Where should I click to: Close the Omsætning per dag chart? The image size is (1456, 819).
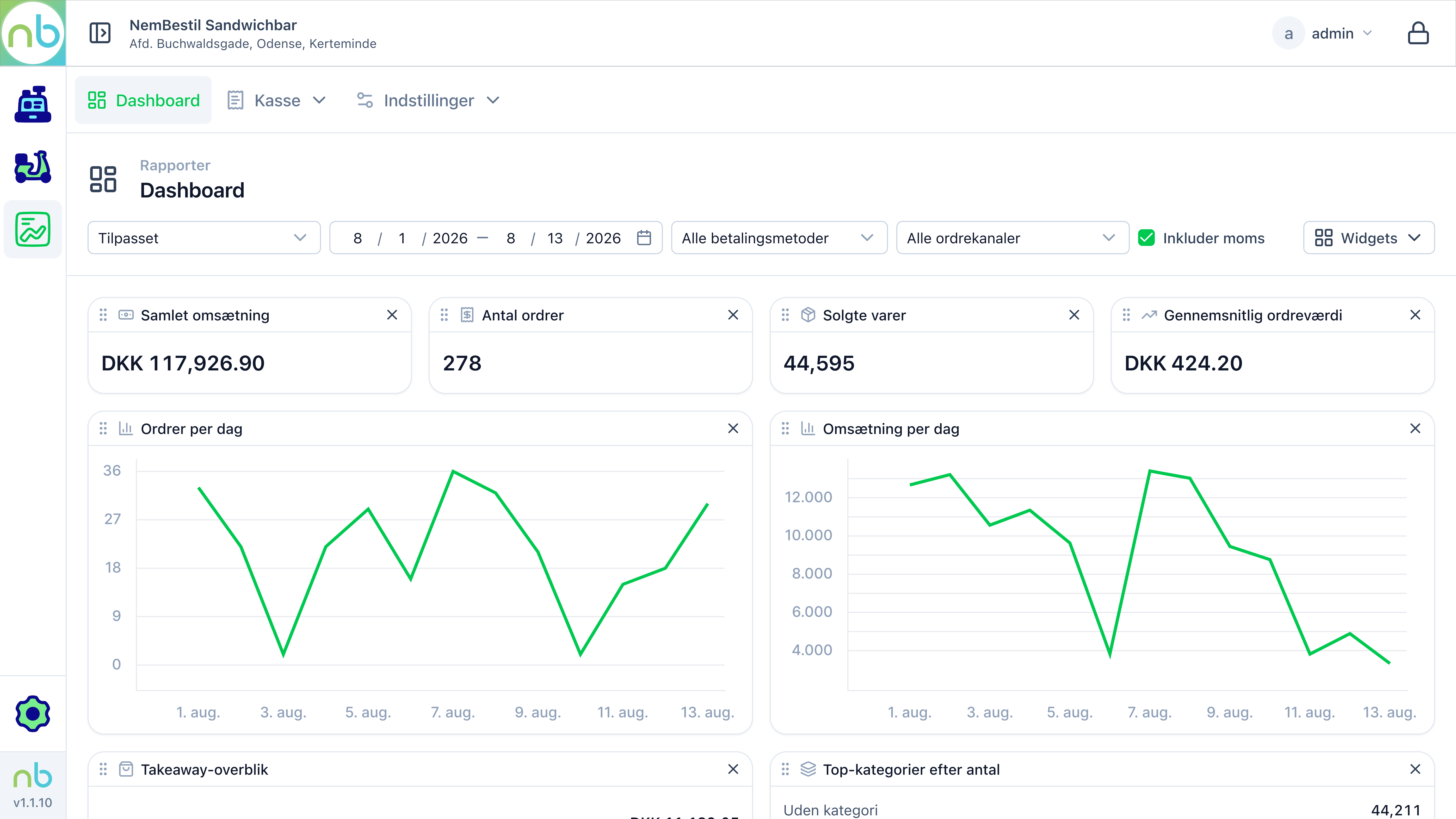(x=1415, y=429)
